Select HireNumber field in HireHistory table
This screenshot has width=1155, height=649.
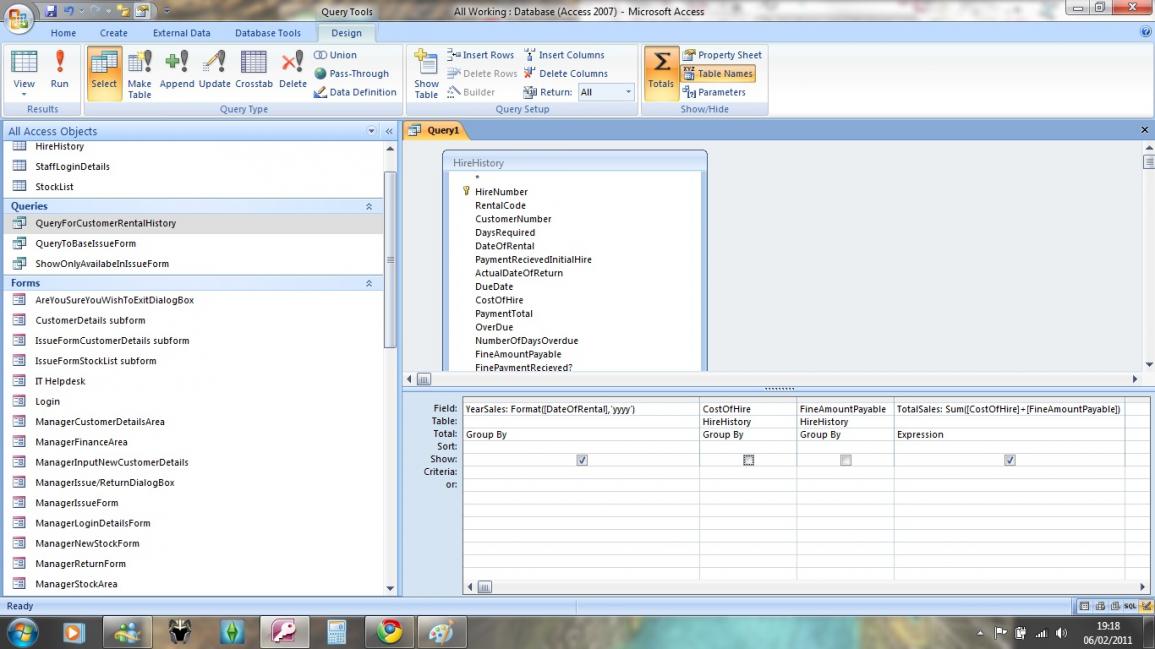(501, 192)
